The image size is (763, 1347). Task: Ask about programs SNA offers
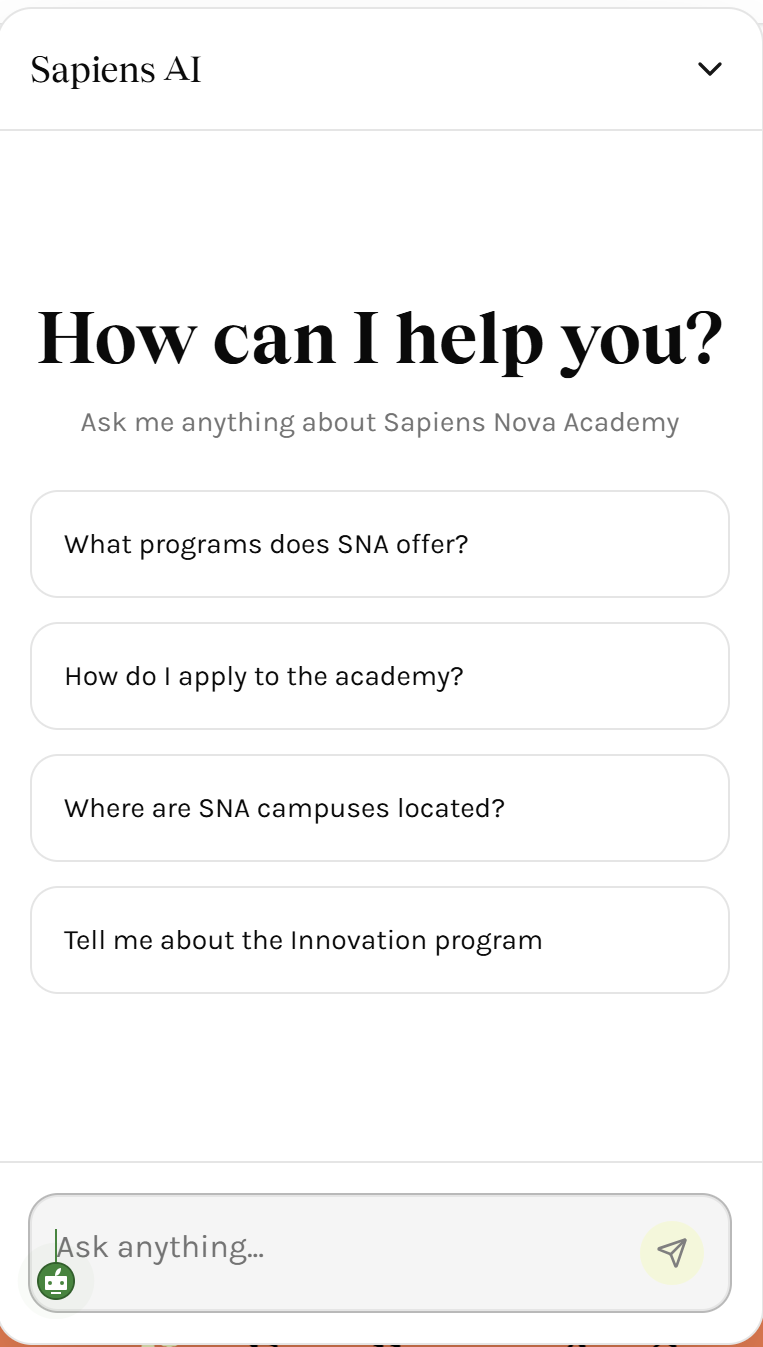click(380, 544)
